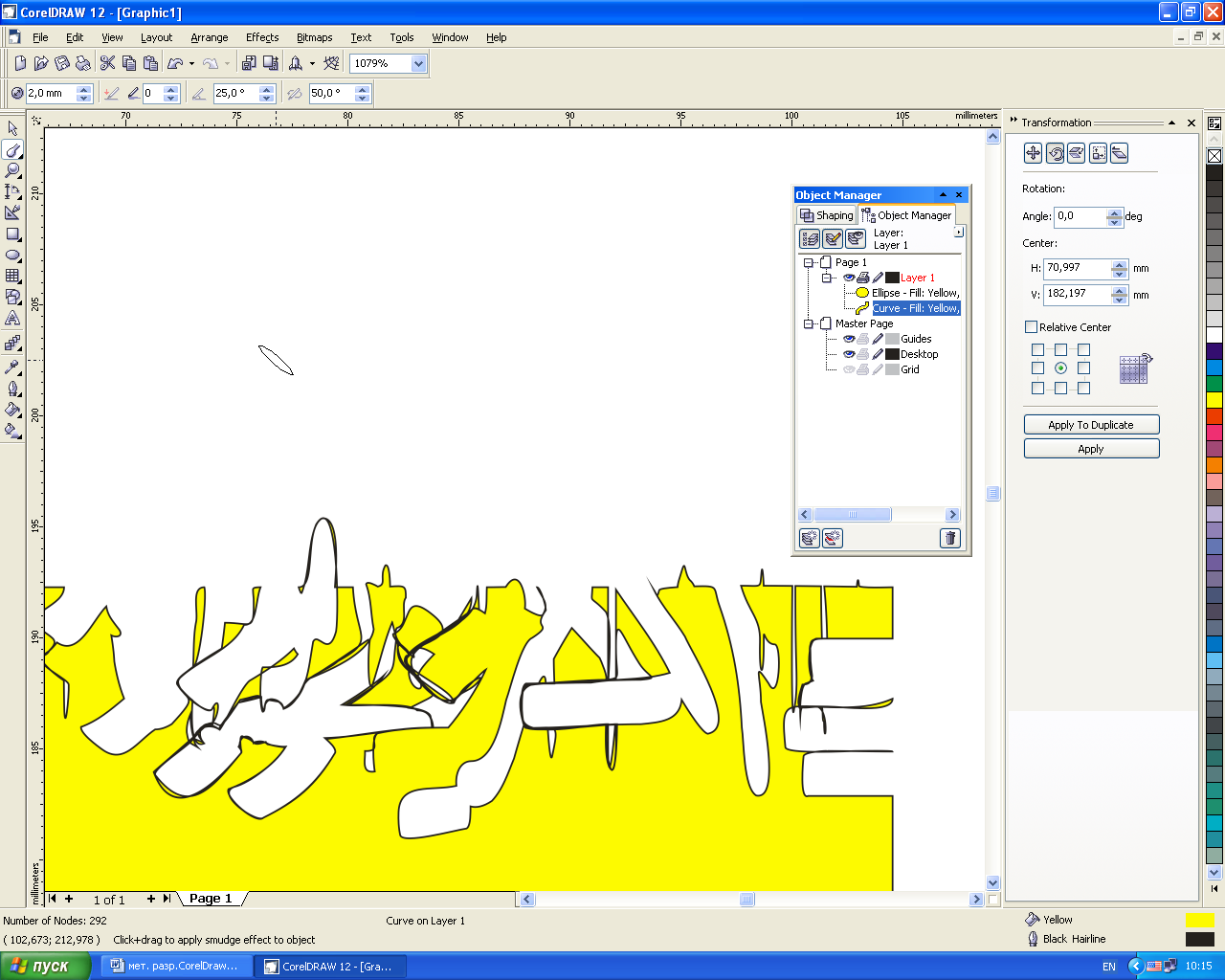Switch to the Shaping tab
Screen dimensions: 1225x980
click(x=826, y=215)
